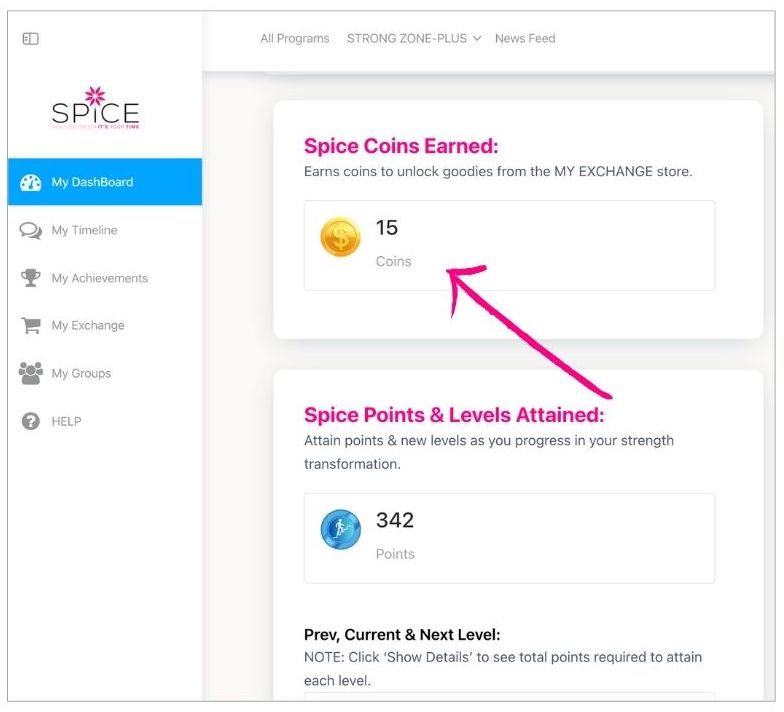The height and width of the screenshot is (712, 784).
Task: Click the dashboard gauge icon
Action: tap(31, 183)
